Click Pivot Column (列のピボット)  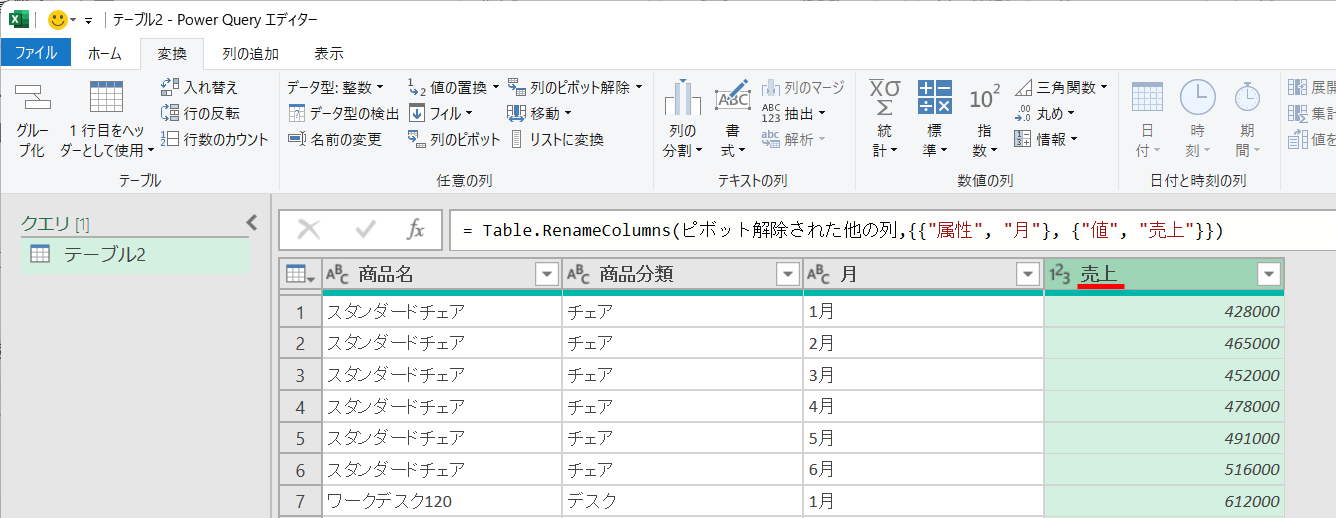454,139
